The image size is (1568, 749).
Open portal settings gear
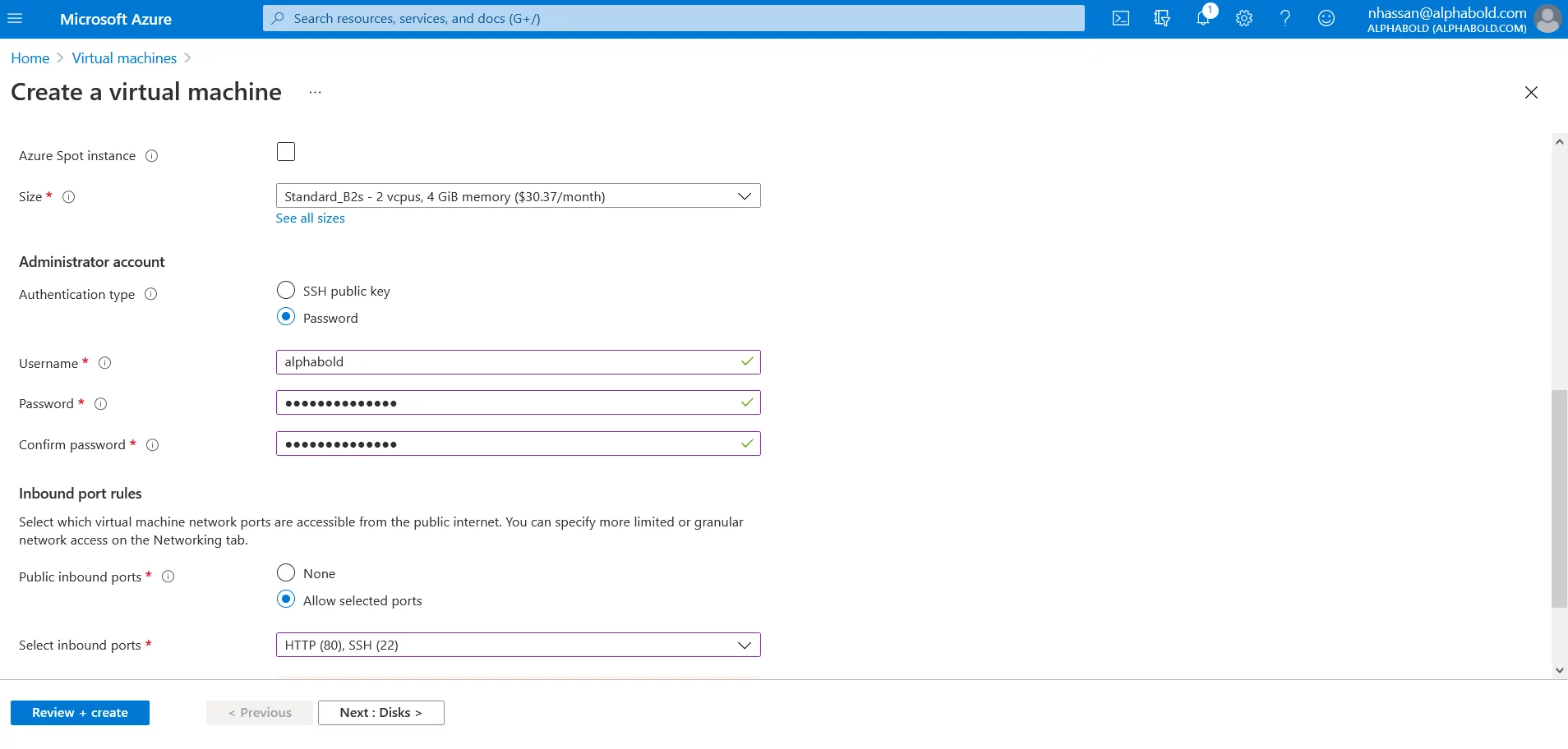coord(1244,19)
